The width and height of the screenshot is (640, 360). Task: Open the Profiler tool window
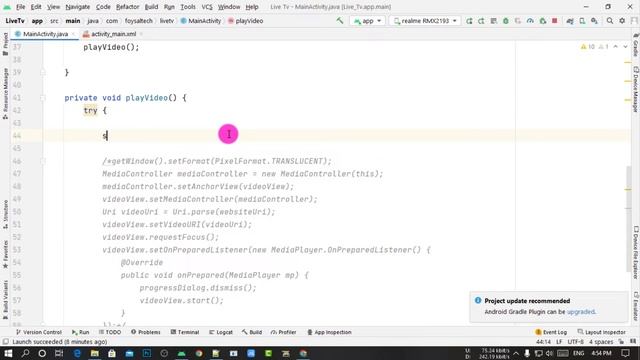pos(283,332)
